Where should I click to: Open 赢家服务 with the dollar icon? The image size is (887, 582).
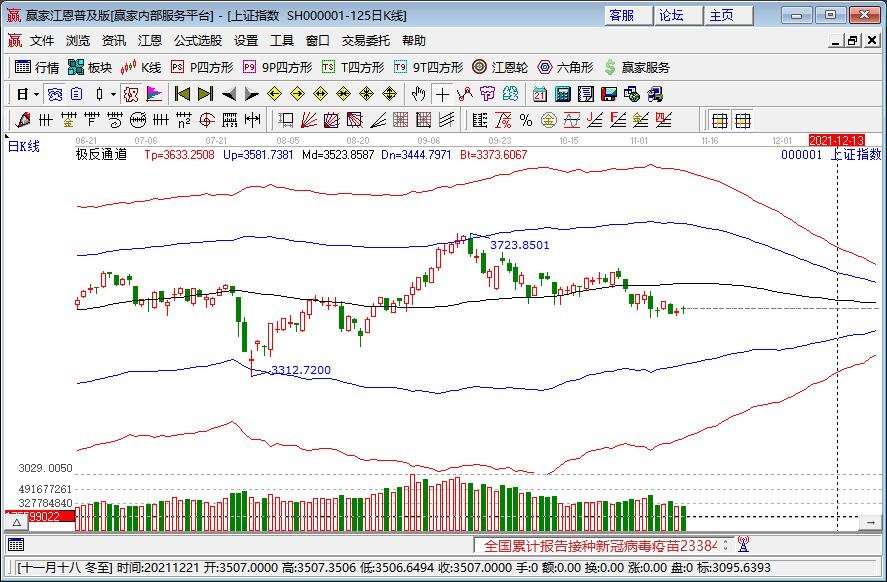[637, 67]
